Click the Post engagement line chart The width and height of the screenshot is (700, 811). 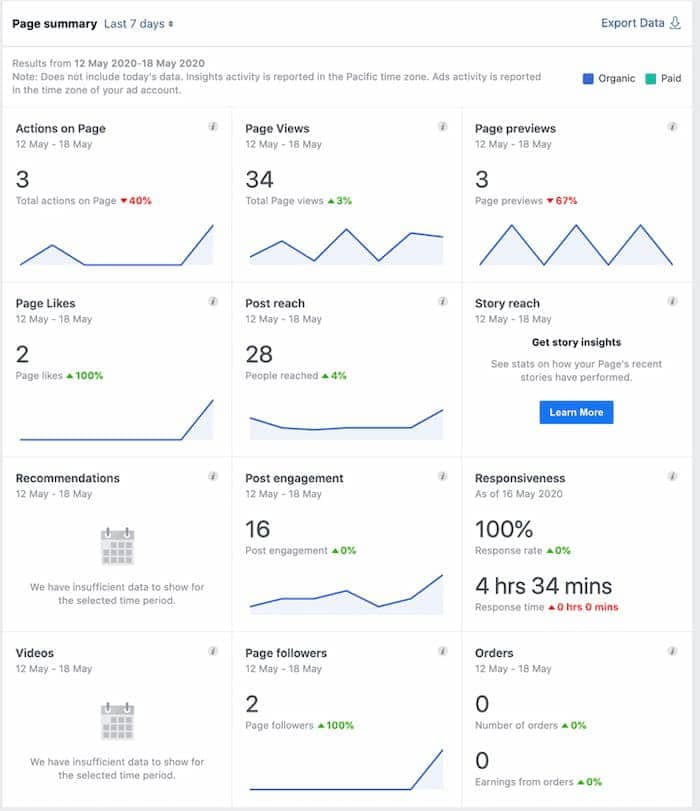346,594
